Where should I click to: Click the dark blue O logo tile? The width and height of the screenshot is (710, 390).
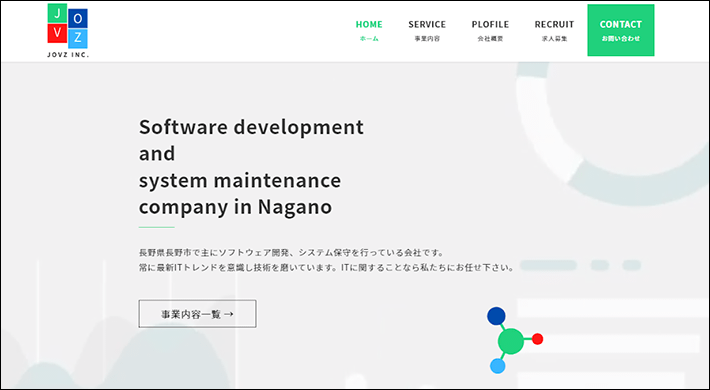78,19
